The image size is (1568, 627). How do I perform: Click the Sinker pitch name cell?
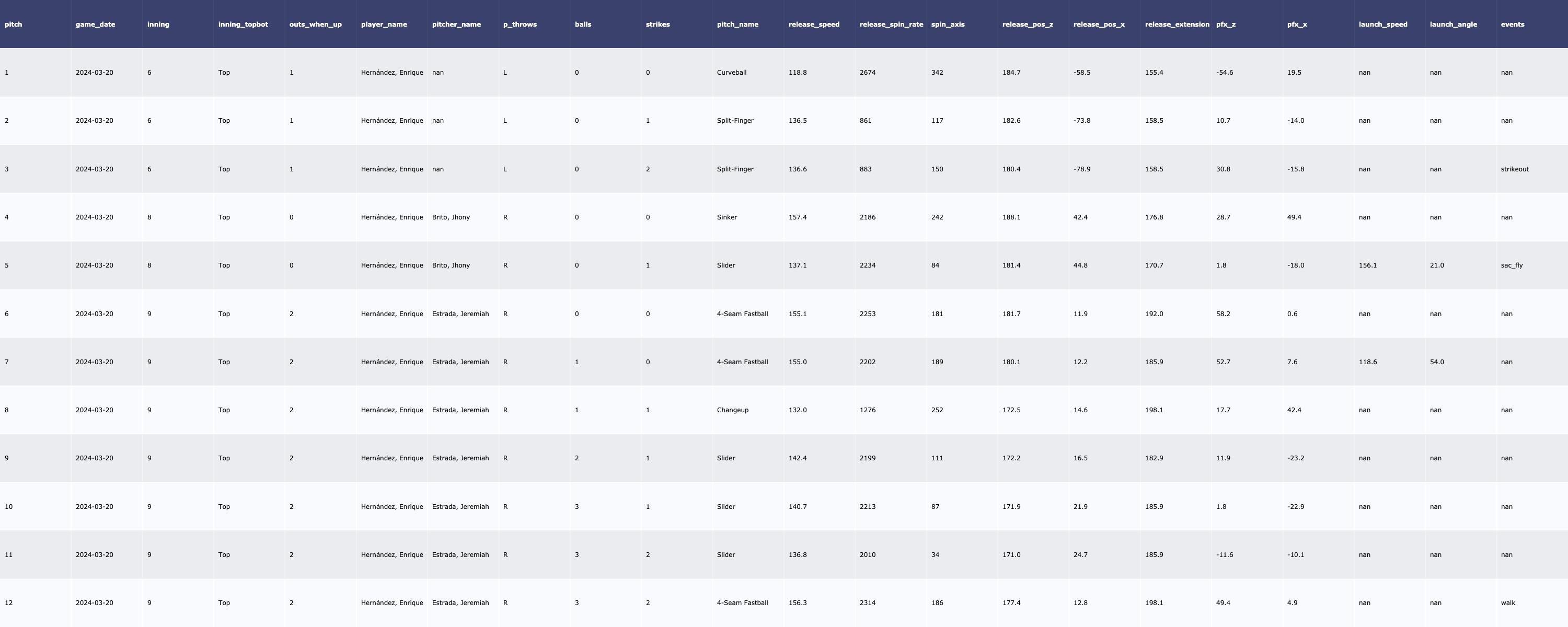click(x=727, y=217)
